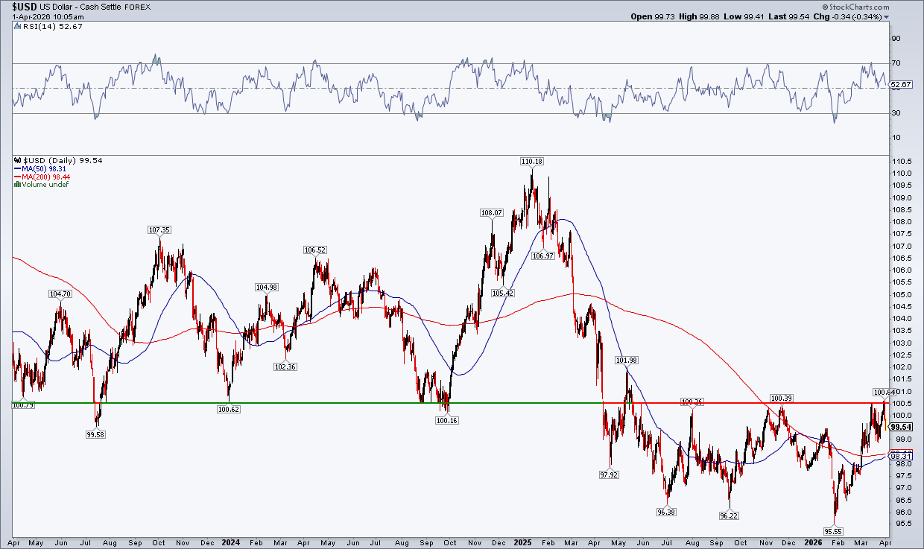
Task: Click the 105.0 price axis label
Action: (900, 294)
